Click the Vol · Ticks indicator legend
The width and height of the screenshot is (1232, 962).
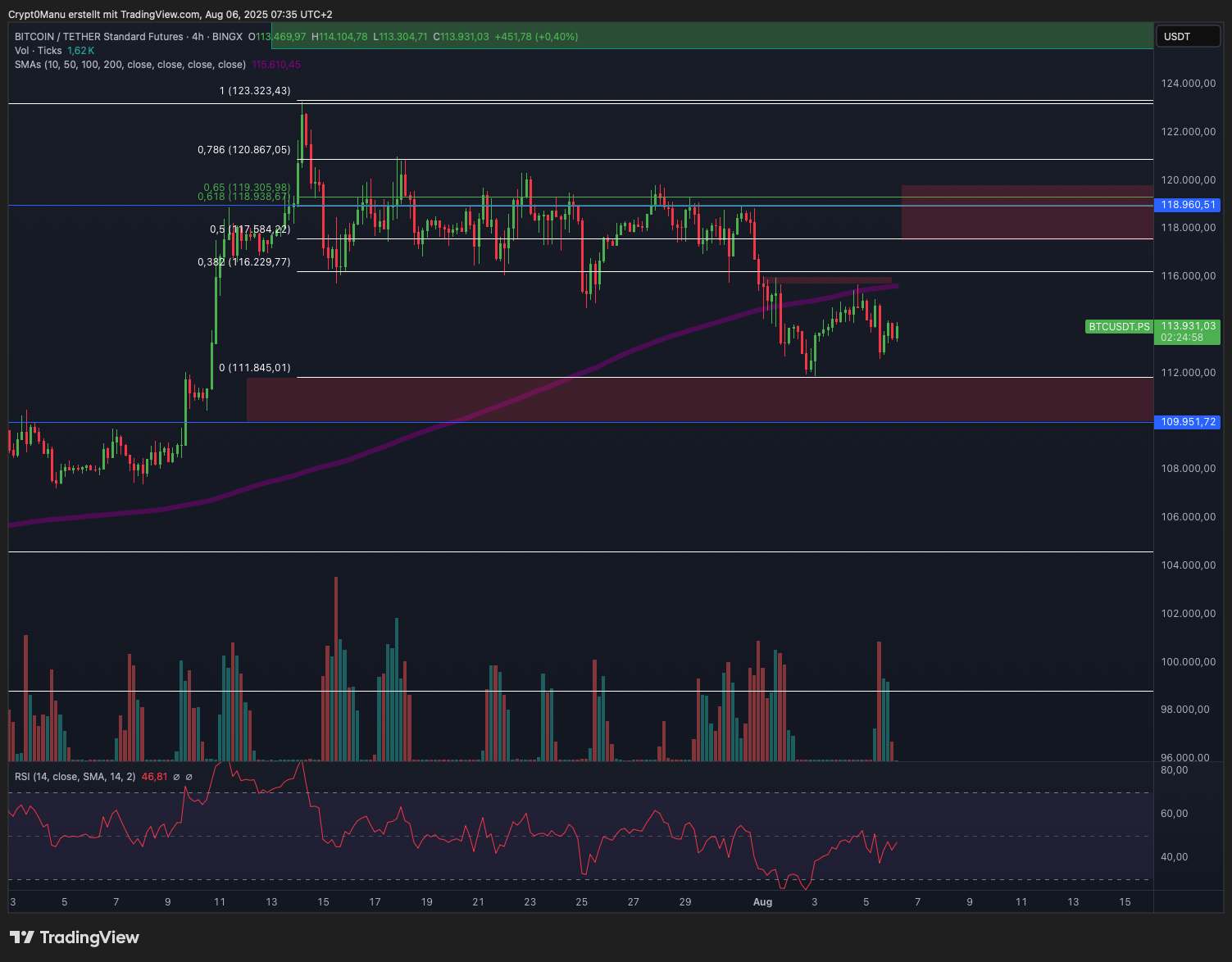coord(39,51)
